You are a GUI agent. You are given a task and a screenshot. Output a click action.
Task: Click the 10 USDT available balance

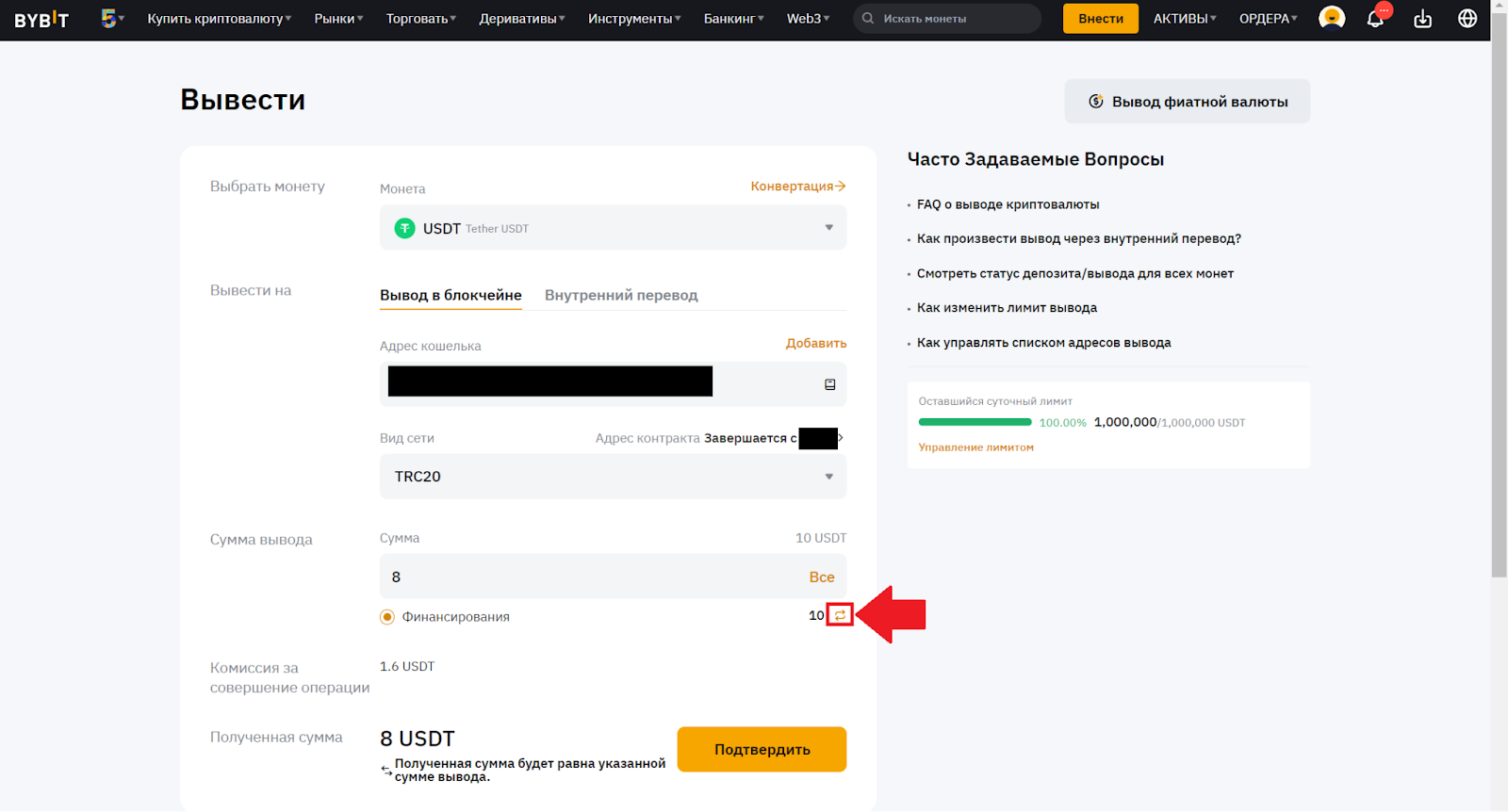click(821, 538)
